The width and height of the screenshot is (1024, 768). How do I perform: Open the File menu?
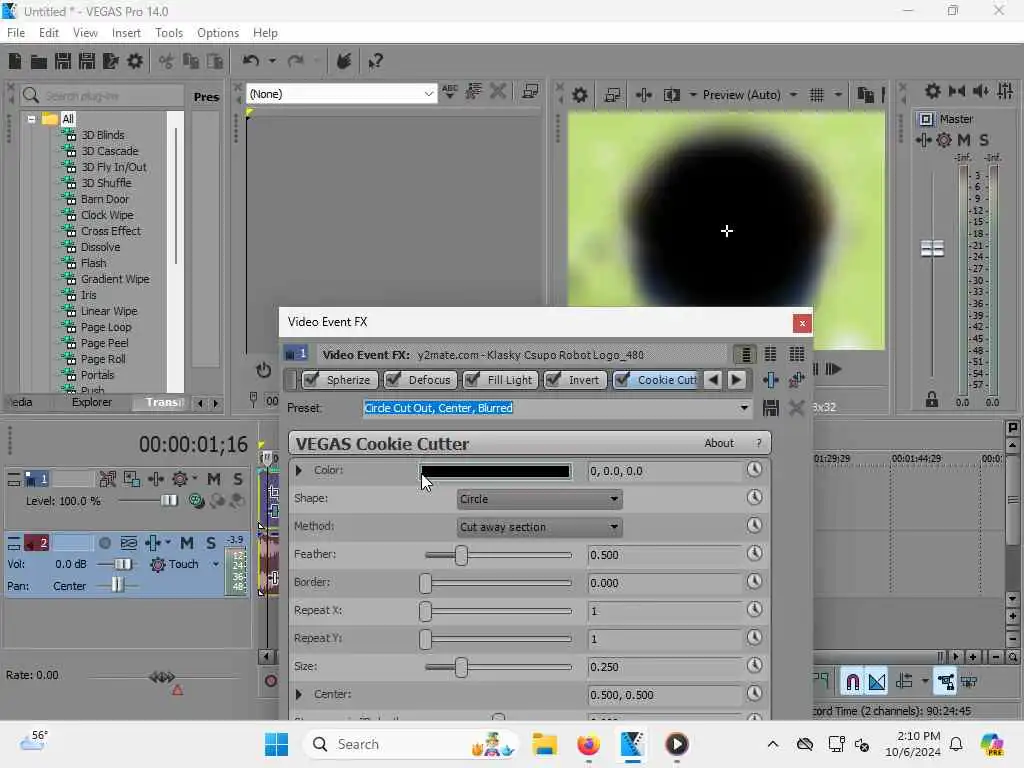point(16,33)
